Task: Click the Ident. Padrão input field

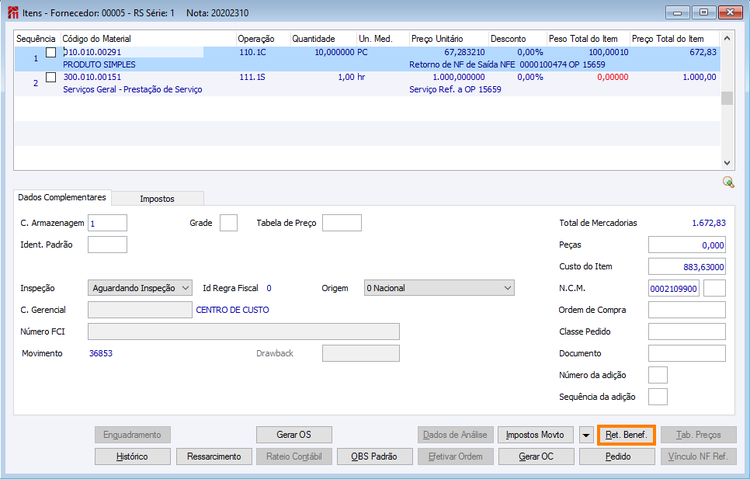Action: click(x=108, y=245)
